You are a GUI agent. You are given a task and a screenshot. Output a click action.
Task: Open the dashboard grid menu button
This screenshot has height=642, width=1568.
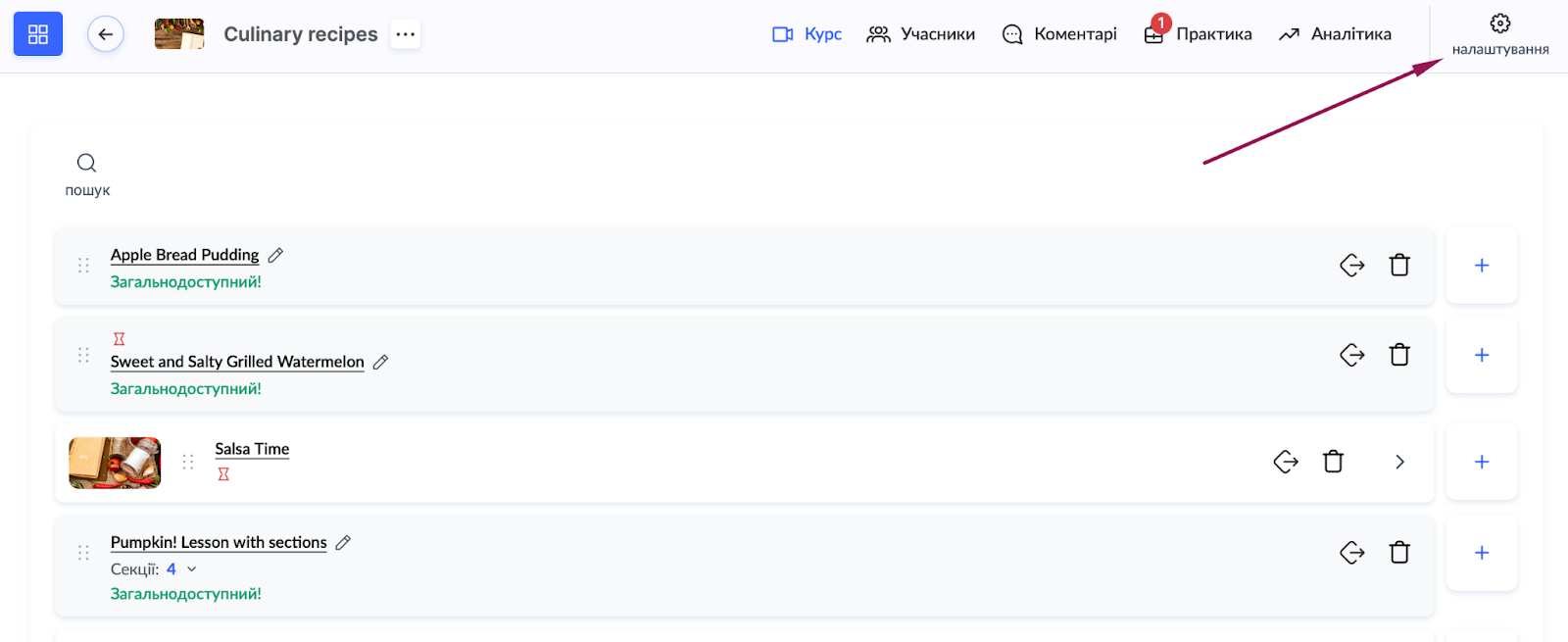click(38, 34)
